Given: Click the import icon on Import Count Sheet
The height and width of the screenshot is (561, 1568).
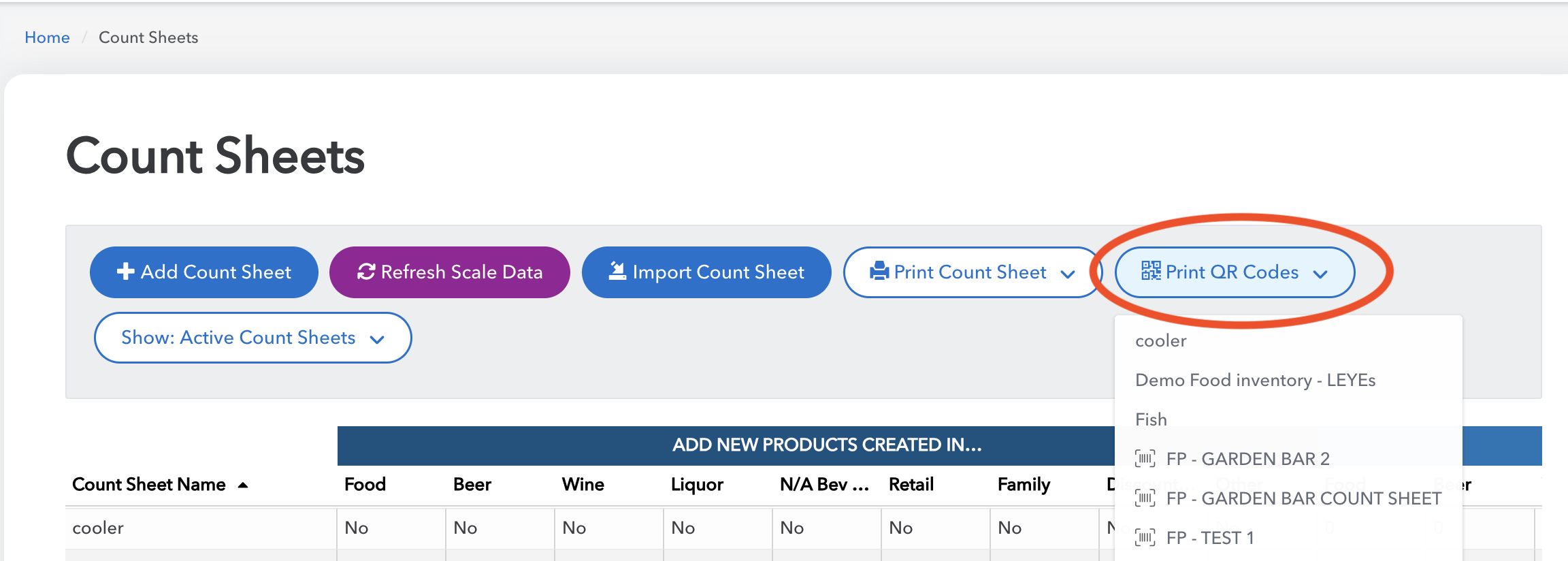Looking at the screenshot, I should point(617,271).
